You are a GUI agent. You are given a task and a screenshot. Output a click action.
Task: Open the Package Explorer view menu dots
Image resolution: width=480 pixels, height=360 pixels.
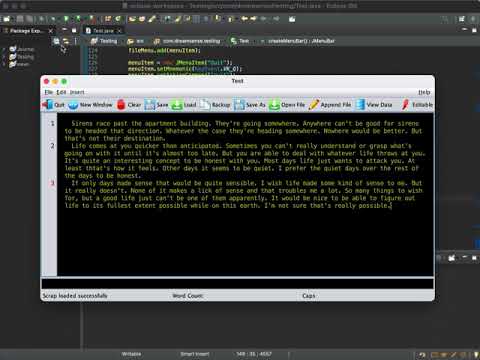point(75,41)
